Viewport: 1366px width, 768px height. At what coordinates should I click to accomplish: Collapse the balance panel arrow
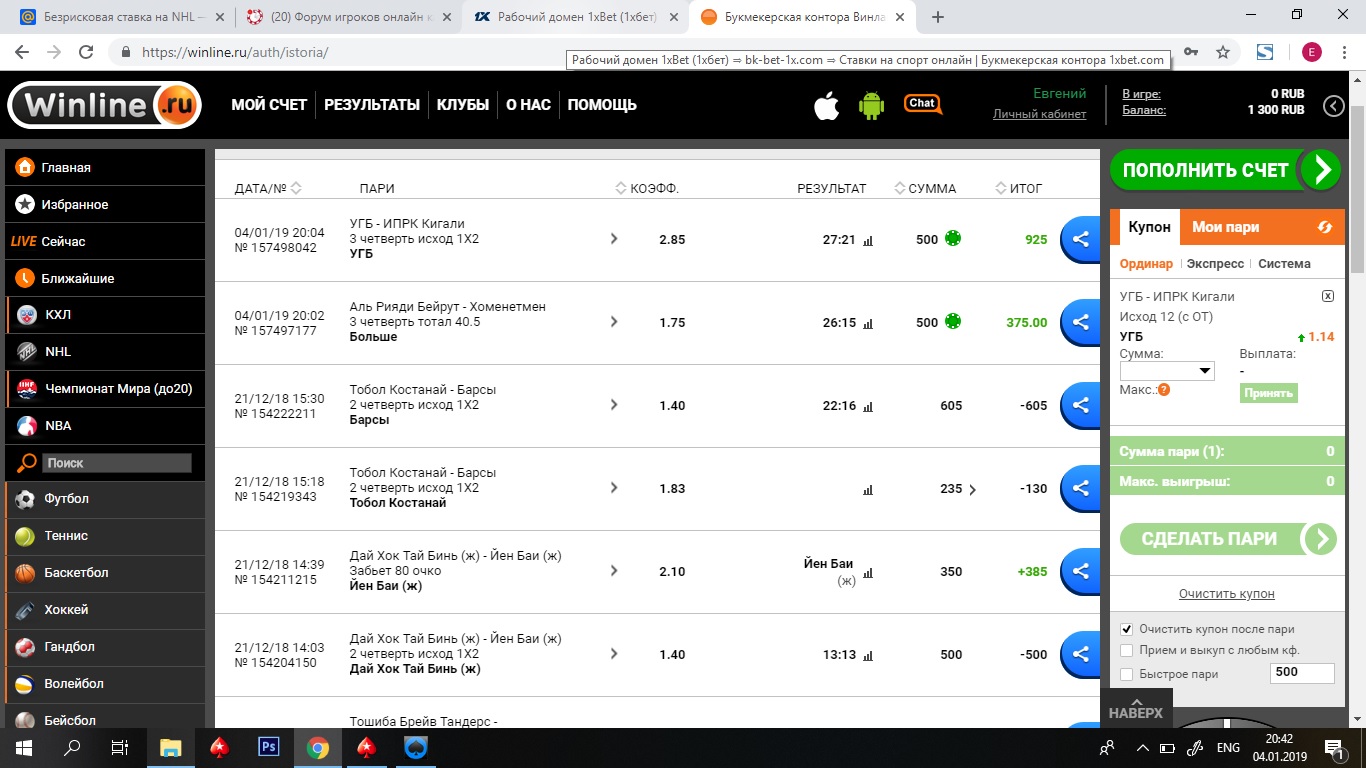click(1334, 106)
